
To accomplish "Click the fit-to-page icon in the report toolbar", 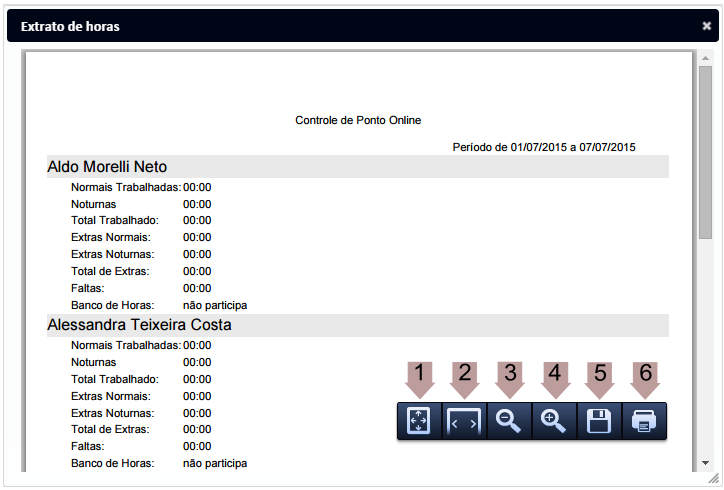I will click(x=419, y=422).
